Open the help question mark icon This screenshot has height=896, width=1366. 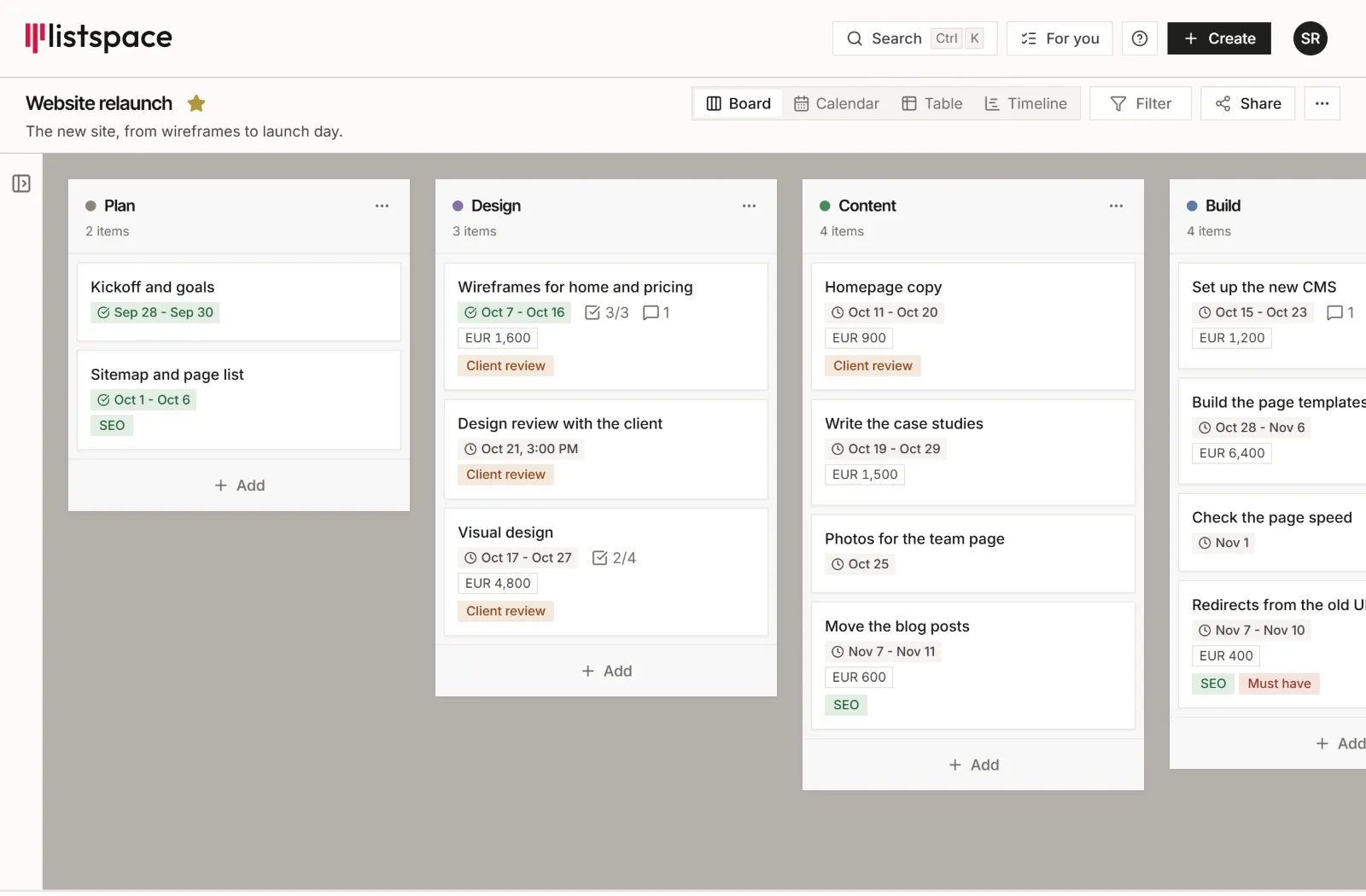tap(1139, 38)
